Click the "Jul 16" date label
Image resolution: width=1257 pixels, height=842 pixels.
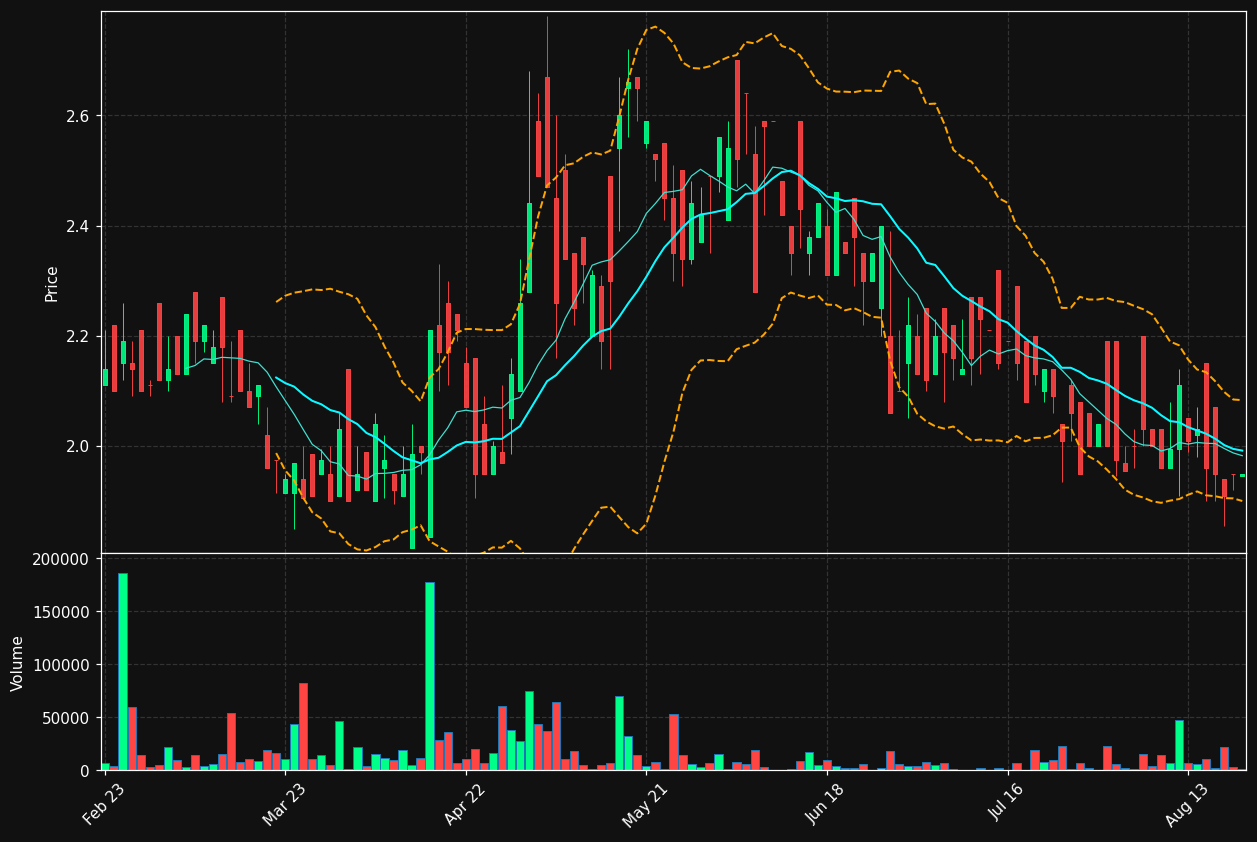1007,804
